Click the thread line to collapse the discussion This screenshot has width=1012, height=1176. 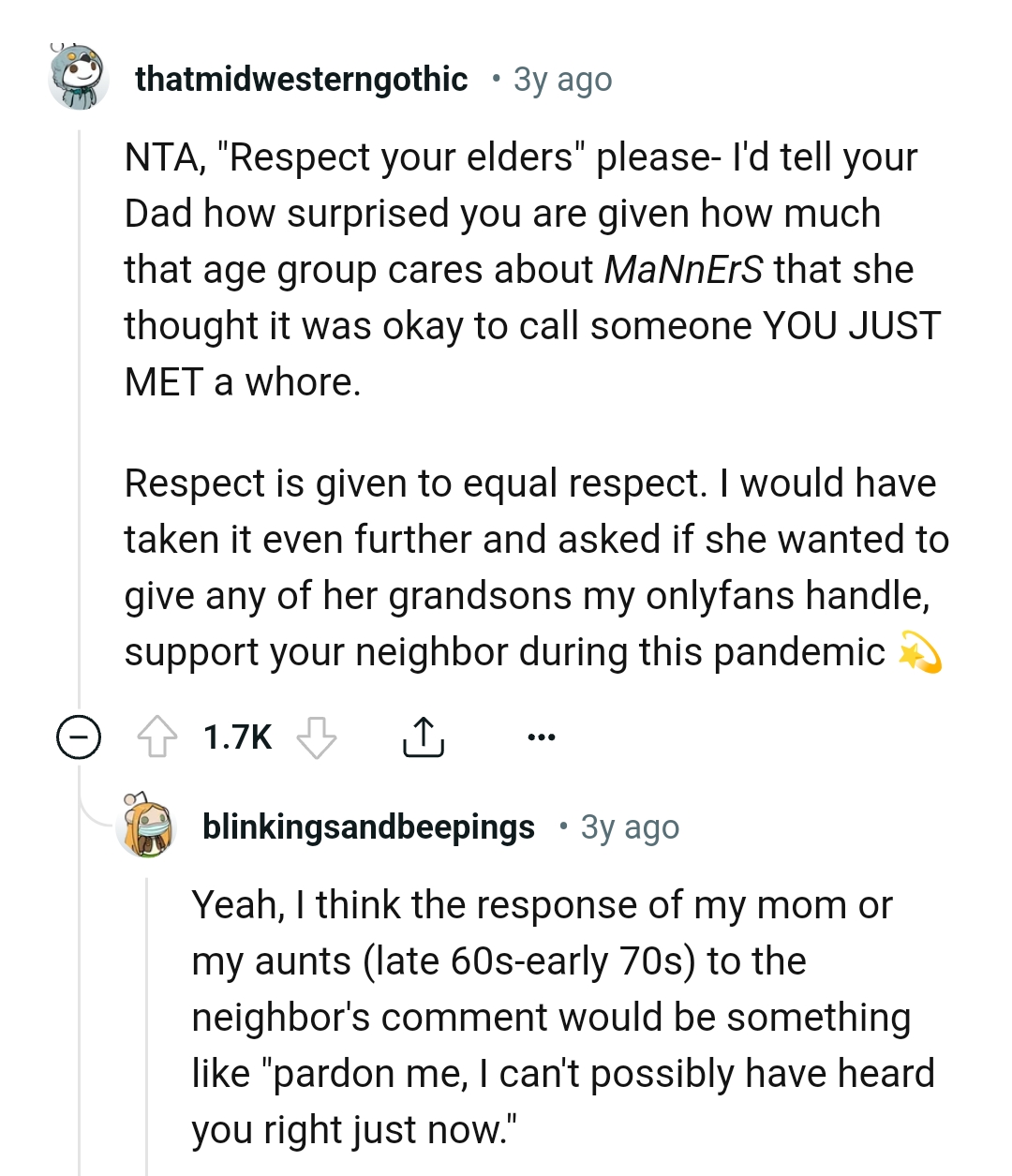coord(80,422)
